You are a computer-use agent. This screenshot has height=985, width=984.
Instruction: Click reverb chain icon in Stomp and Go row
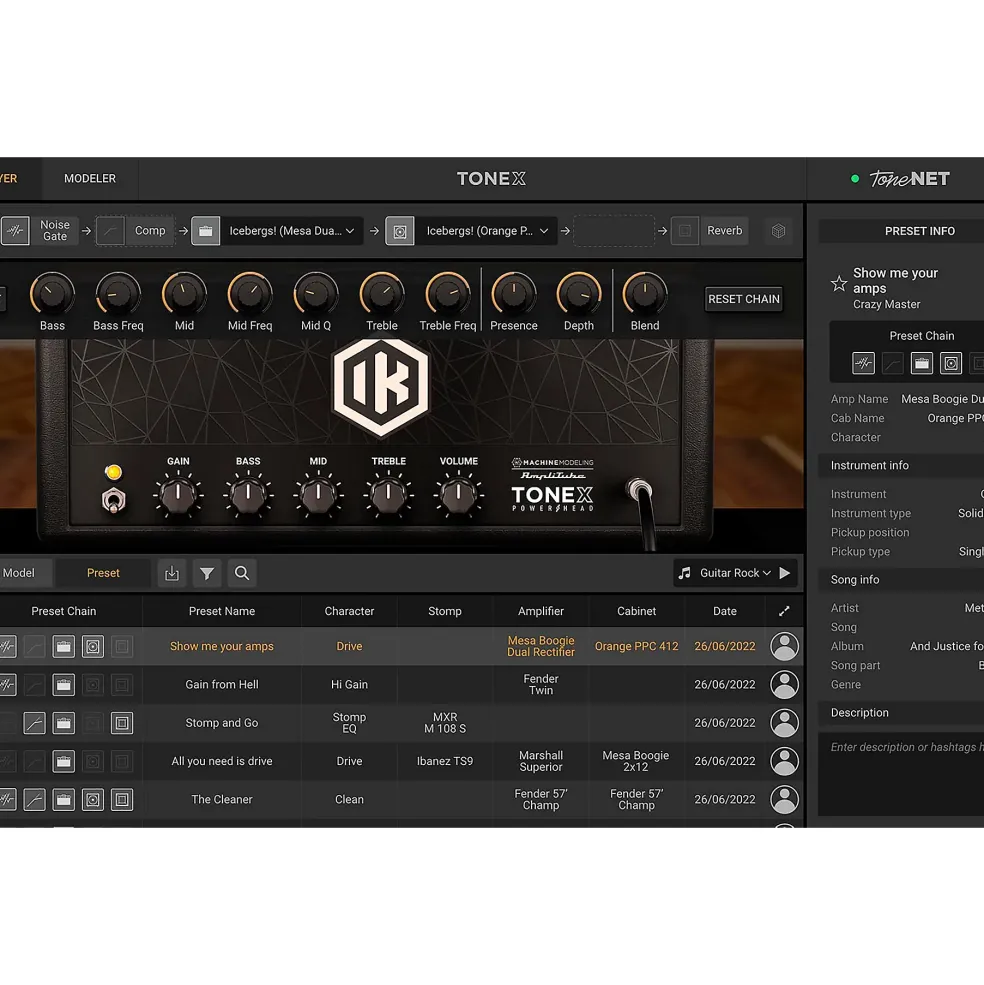tap(122, 723)
